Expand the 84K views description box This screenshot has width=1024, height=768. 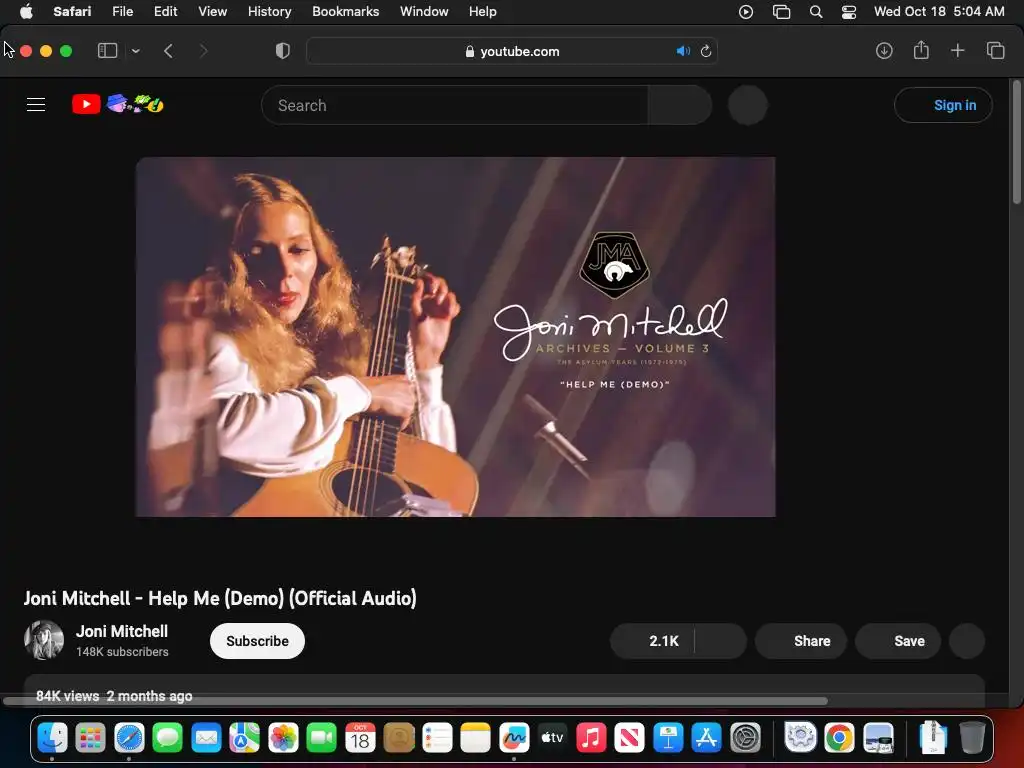pyautogui.click(x=504, y=690)
